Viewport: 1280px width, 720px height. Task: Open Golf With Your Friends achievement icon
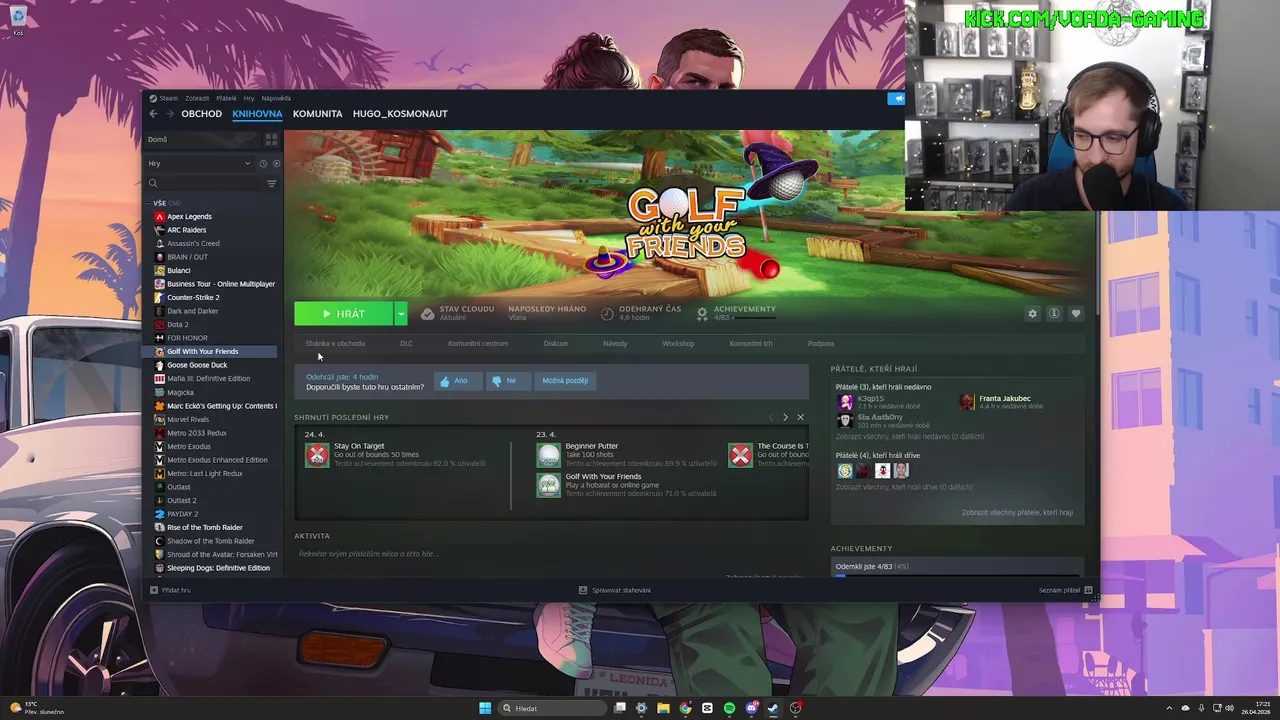pyautogui.click(x=549, y=485)
